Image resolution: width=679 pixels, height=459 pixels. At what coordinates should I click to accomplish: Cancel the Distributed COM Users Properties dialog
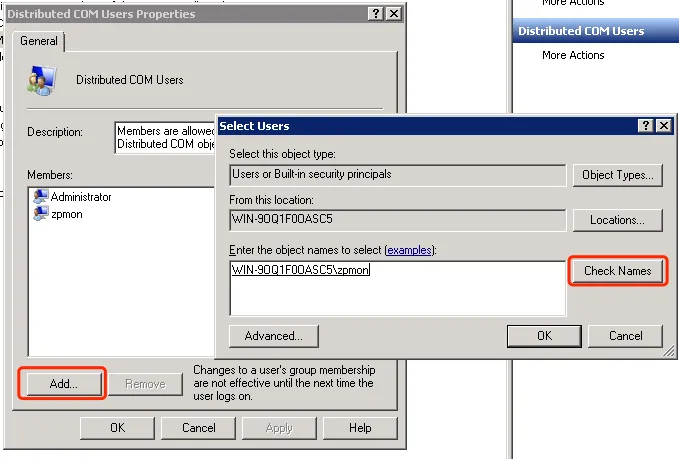(198, 428)
